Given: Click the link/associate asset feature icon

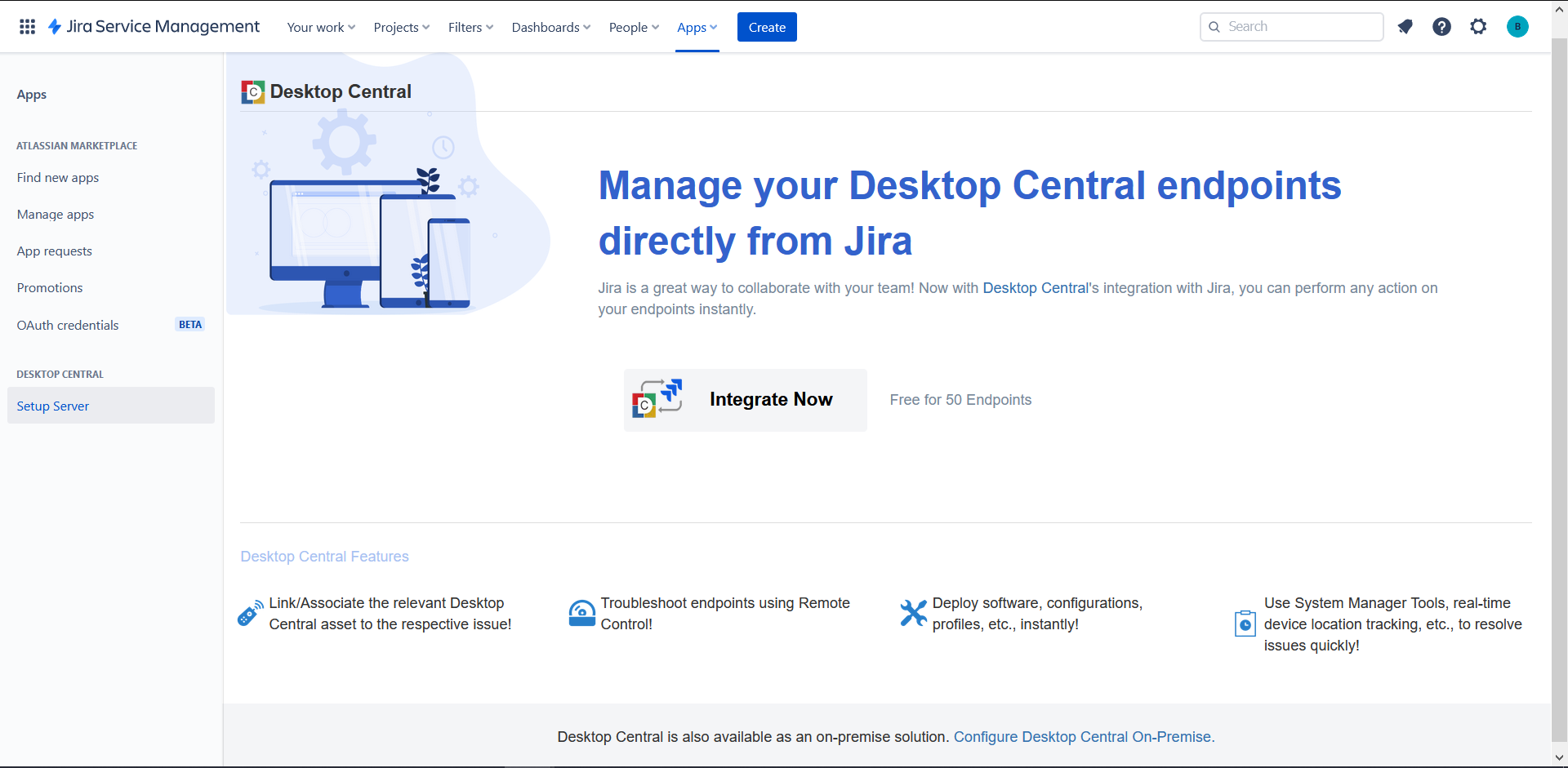Looking at the screenshot, I should click(x=250, y=613).
